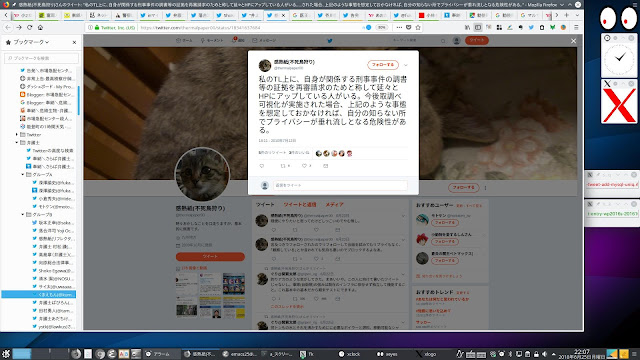Image resolution: width=640 pixels, height=360 pixels.
Task: Like the tweet with the heart icon
Action: coord(304,166)
